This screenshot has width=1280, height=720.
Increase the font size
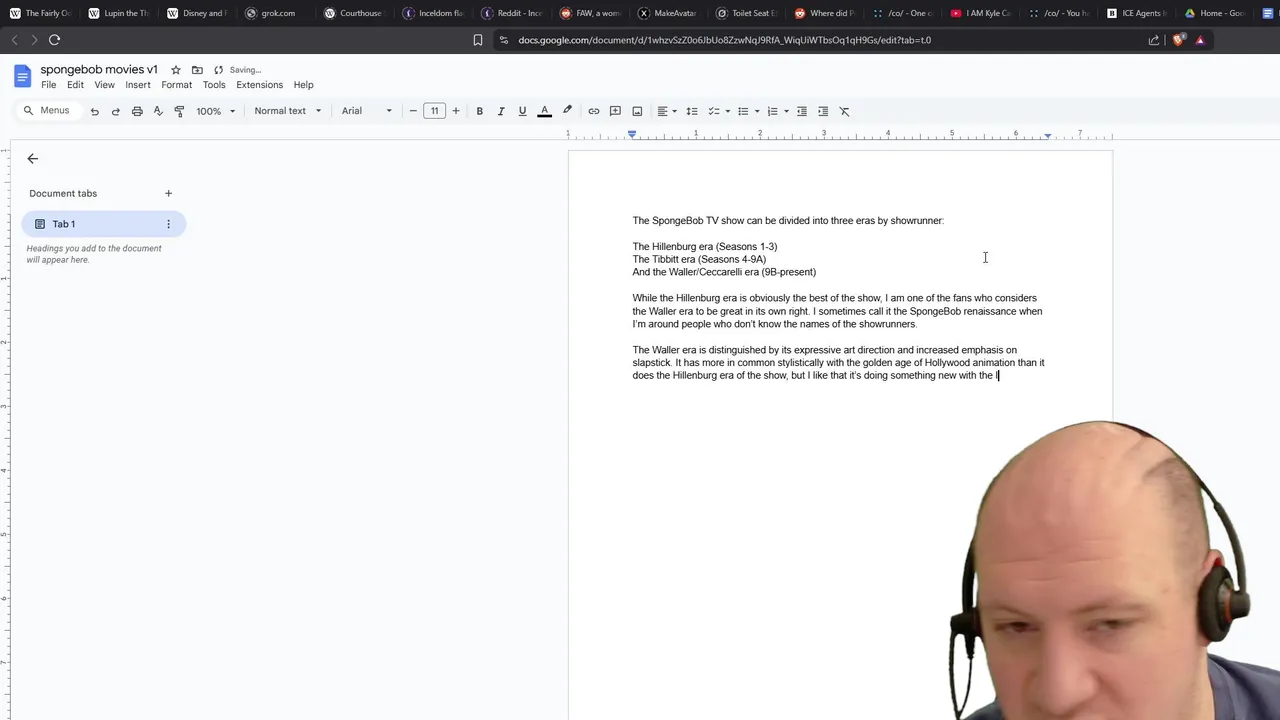[456, 111]
